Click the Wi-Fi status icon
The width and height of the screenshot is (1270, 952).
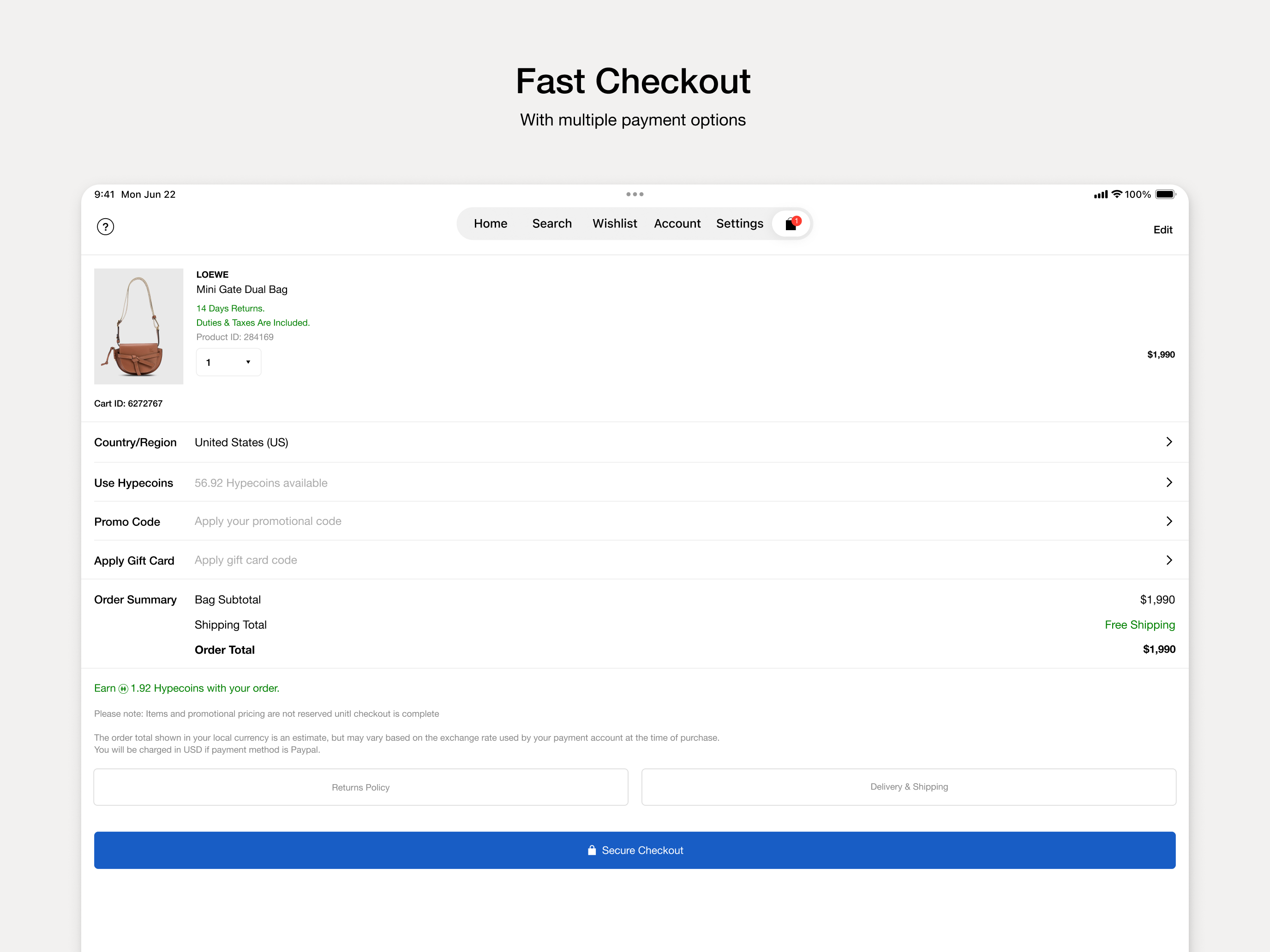pos(1116,195)
